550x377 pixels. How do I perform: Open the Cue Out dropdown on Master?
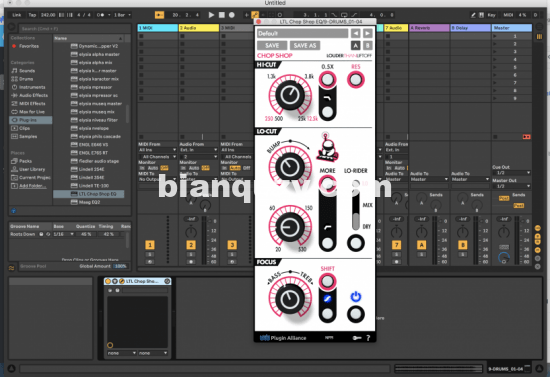[x=511, y=173]
